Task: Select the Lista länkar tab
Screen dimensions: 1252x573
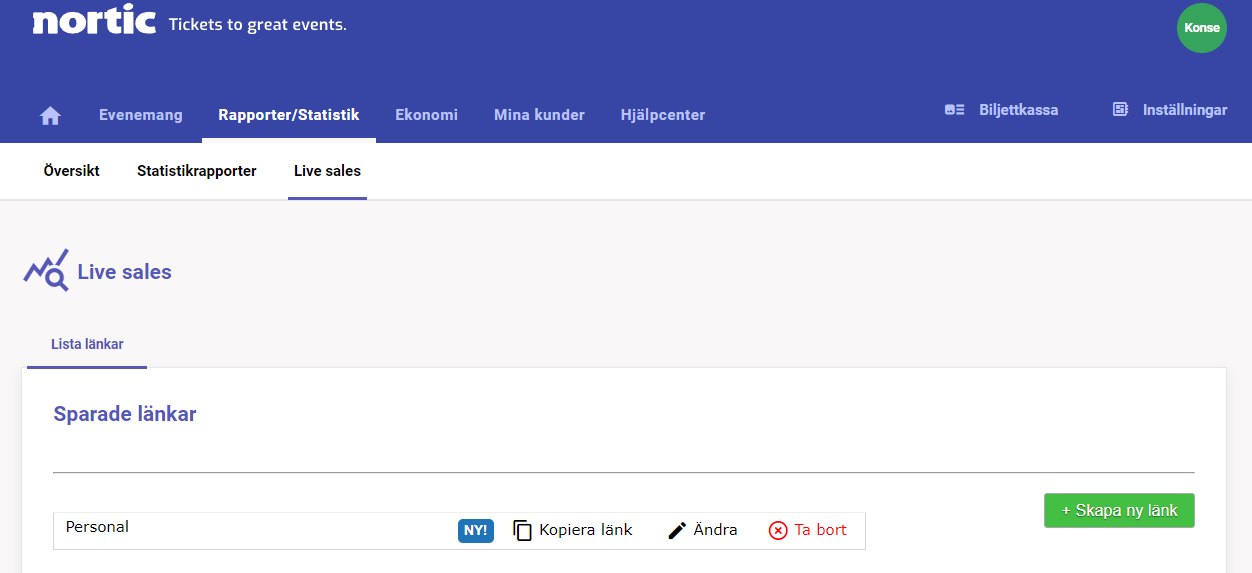Action: [87, 344]
